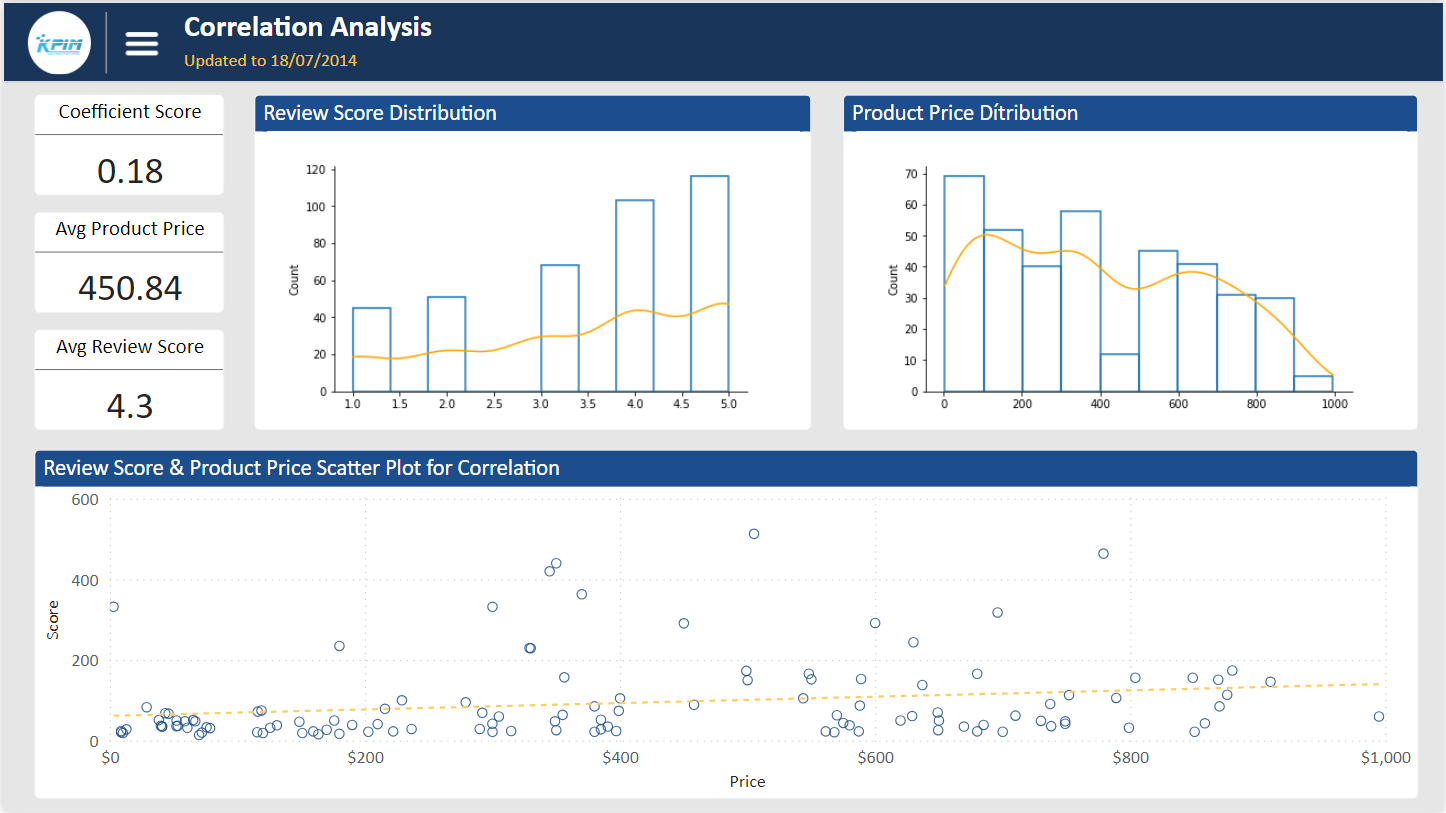This screenshot has height=813, width=1446.
Task: Click the 'Updated to 18/07/2014' date text
Action: (x=270, y=61)
